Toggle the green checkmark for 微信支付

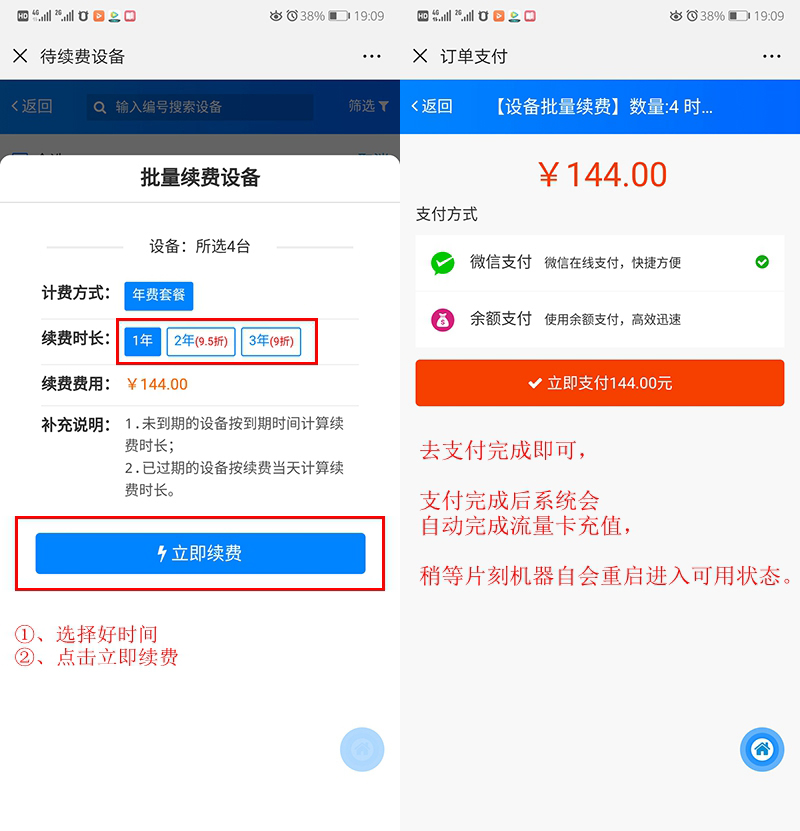point(762,262)
